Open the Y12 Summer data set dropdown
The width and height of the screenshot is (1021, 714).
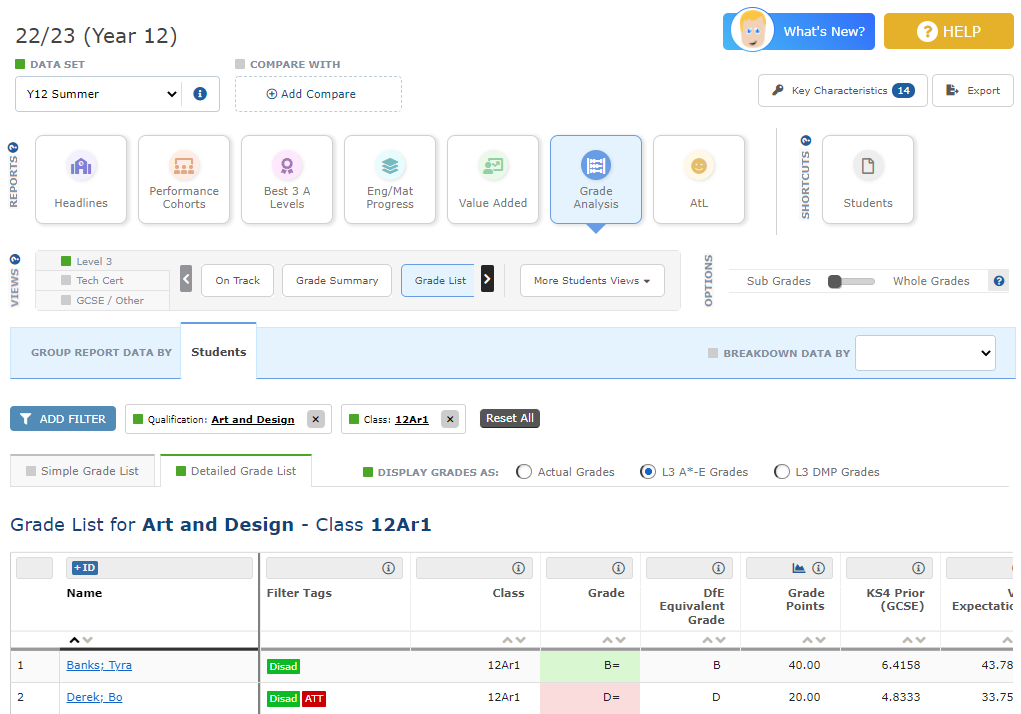[x=98, y=94]
